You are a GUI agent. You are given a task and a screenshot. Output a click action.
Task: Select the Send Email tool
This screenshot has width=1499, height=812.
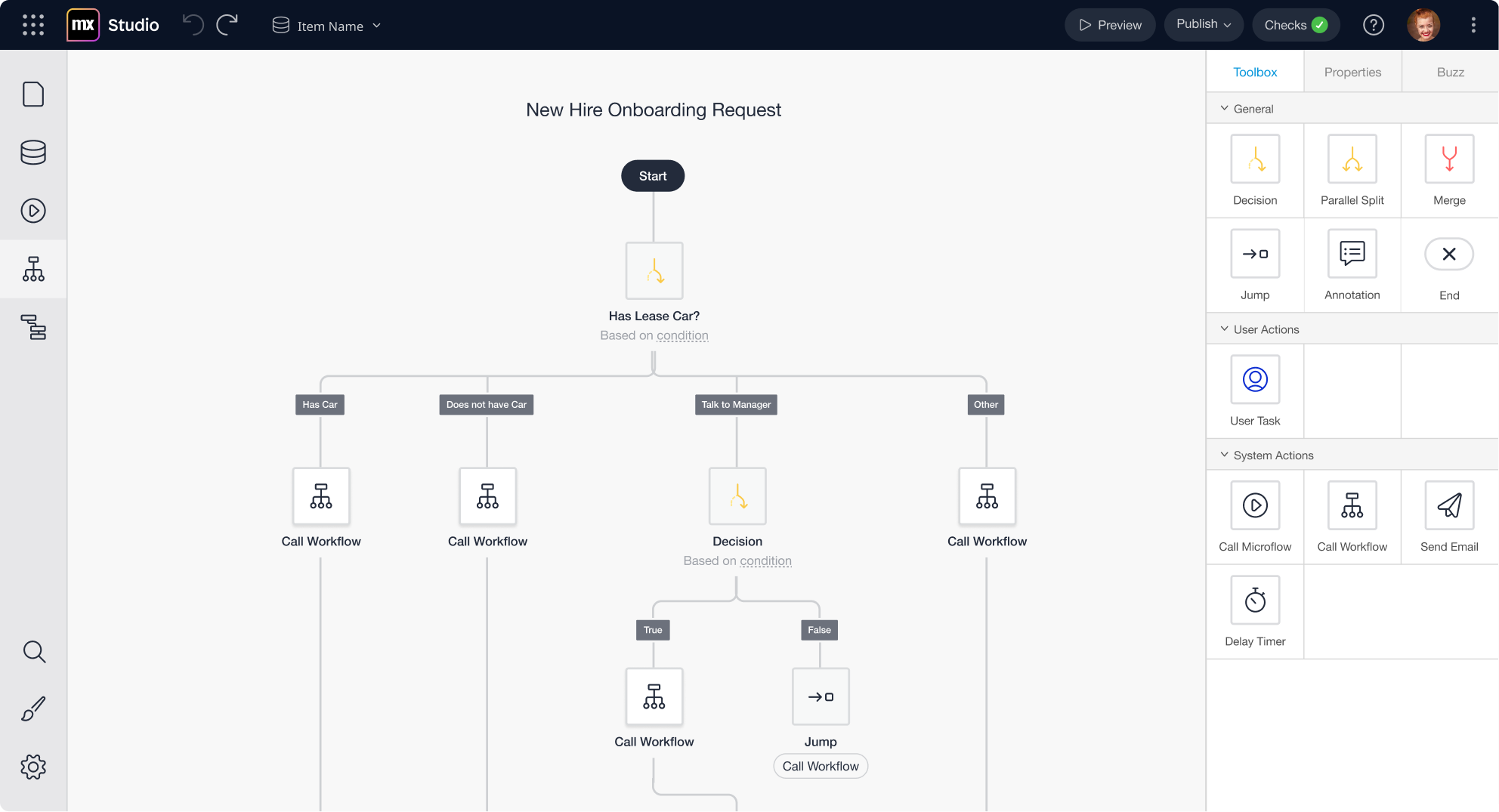[1449, 517]
